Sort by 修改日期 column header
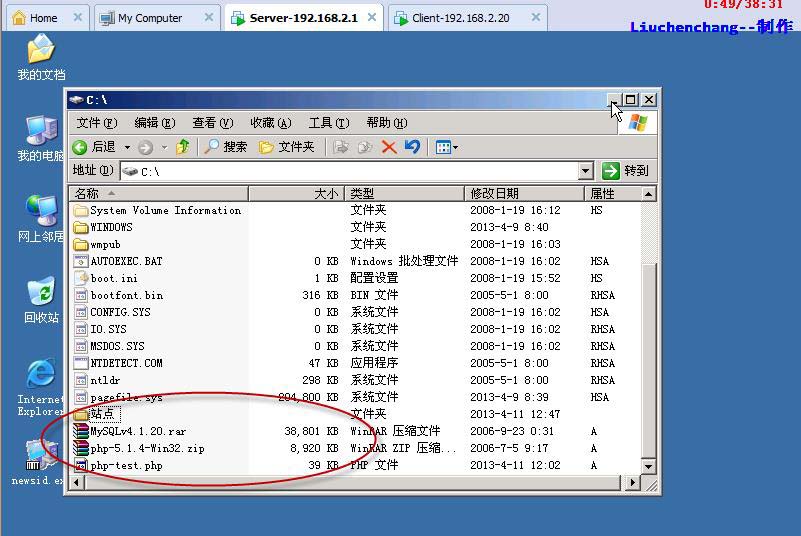801x536 pixels. pos(524,194)
